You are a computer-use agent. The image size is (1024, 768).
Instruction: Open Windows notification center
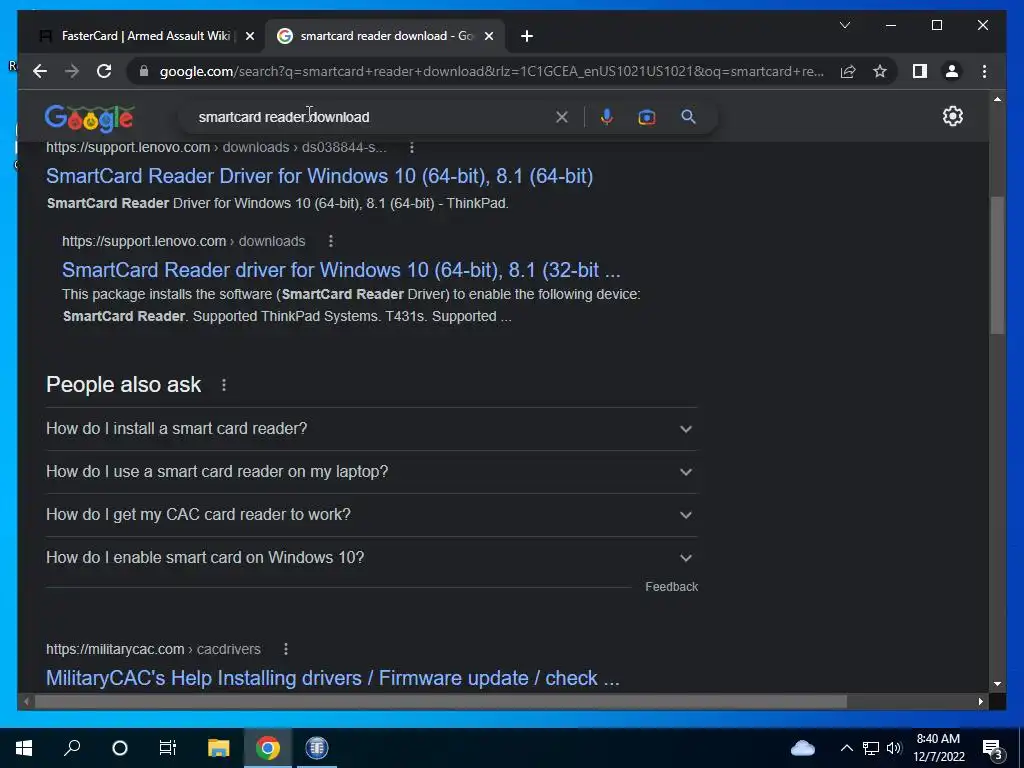click(x=993, y=748)
